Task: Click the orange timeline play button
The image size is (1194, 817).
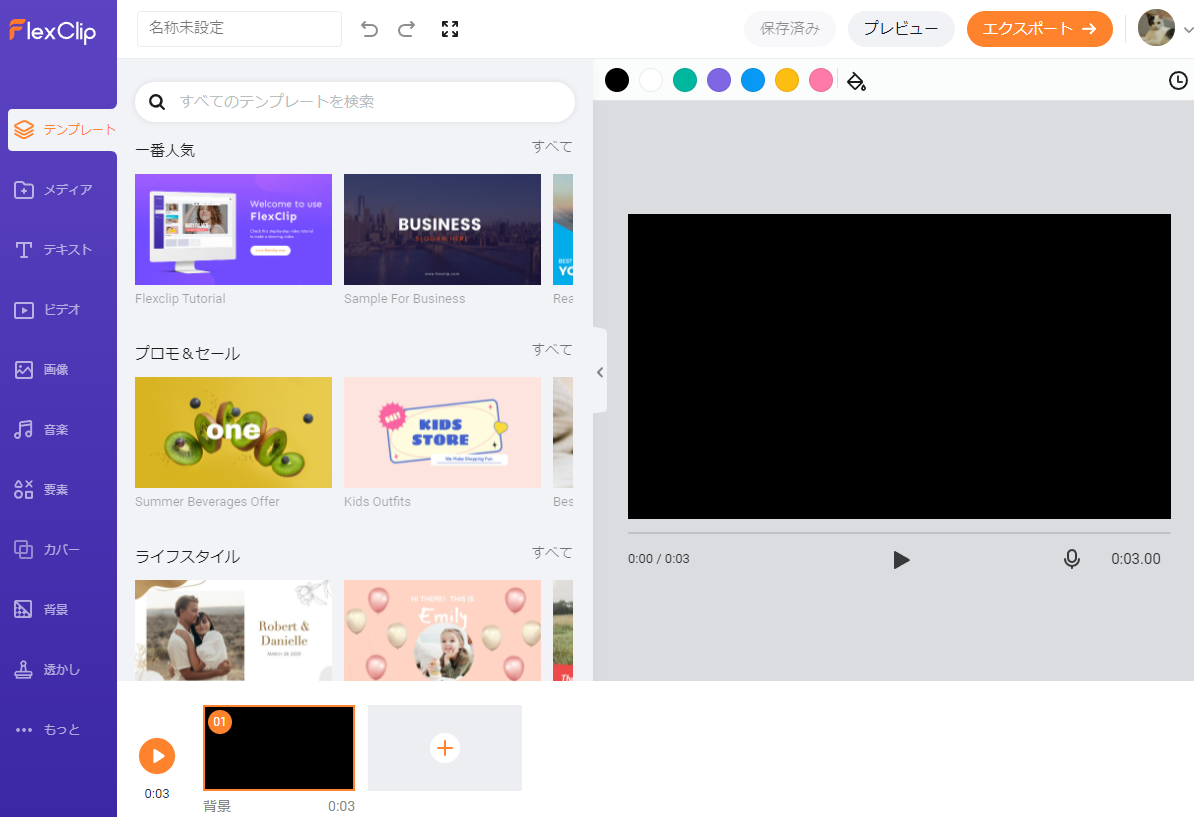Action: [157, 755]
